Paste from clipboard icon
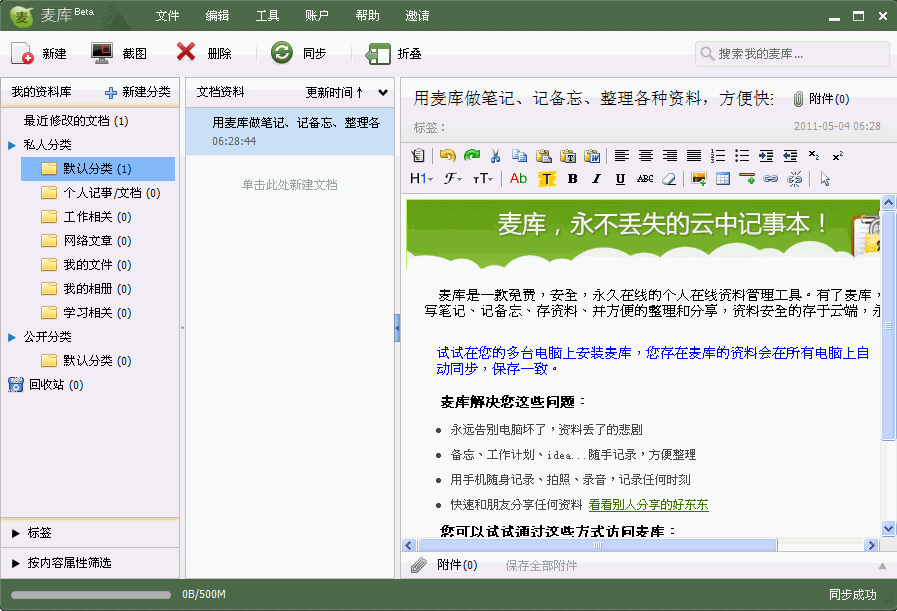Image resolution: width=897 pixels, height=611 pixels. (x=543, y=156)
